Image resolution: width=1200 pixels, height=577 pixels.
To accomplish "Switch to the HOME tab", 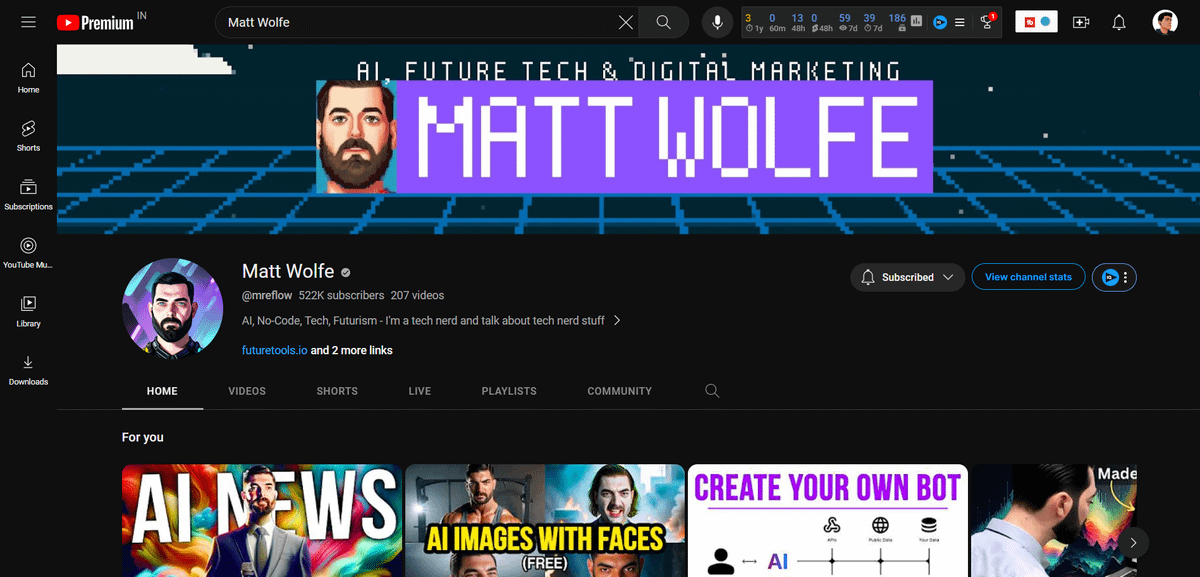I will (162, 391).
